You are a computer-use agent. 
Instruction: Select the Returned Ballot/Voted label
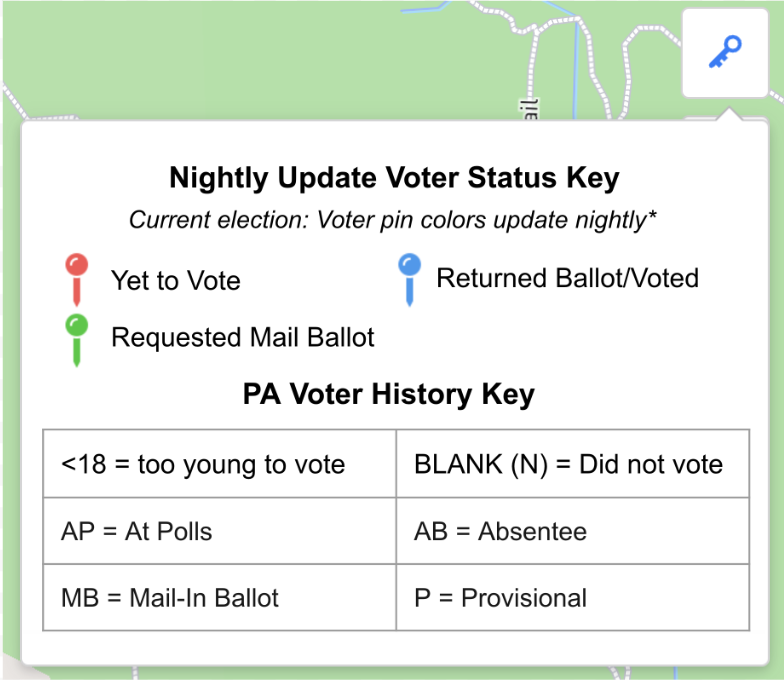click(x=568, y=278)
